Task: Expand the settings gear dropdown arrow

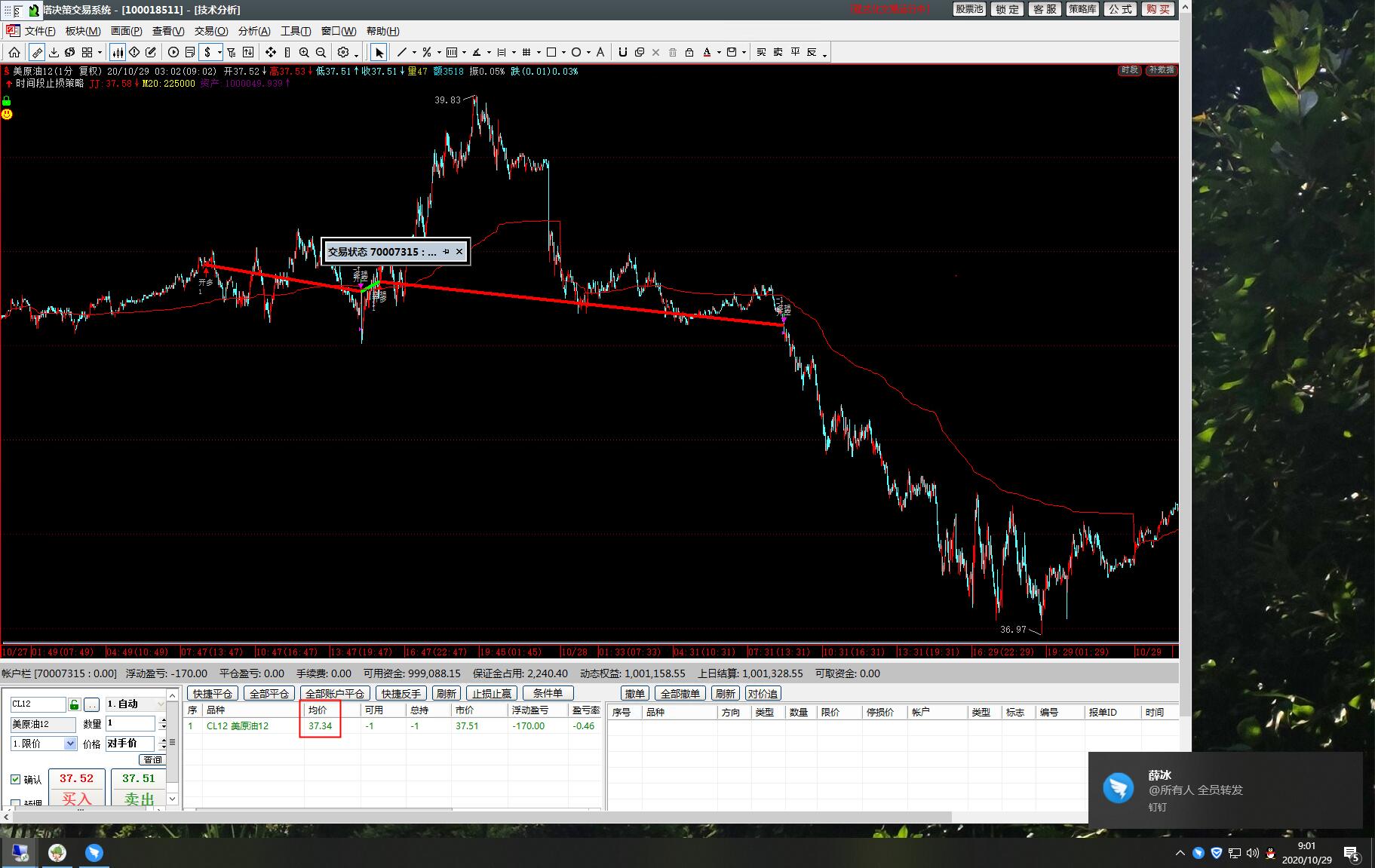Action: 356,53
